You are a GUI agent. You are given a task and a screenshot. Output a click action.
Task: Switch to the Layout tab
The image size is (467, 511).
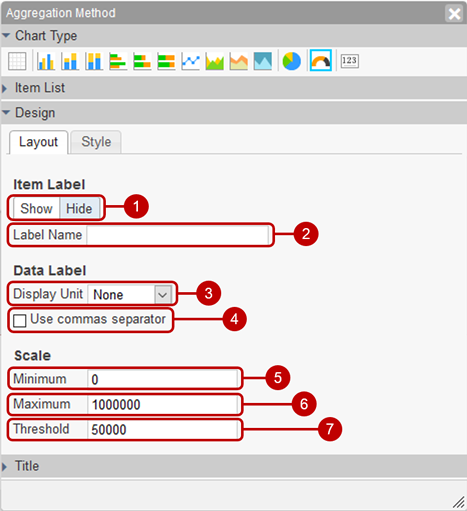click(x=39, y=142)
